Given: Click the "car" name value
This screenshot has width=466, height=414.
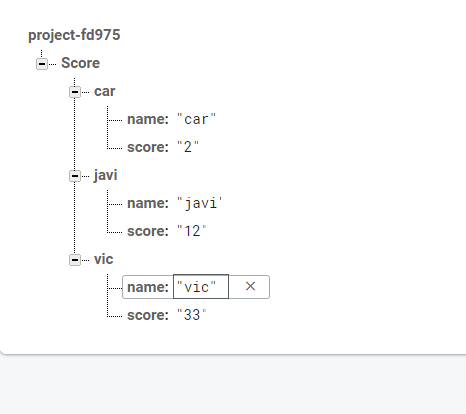Looking at the screenshot, I should pyautogui.click(x=196, y=119).
